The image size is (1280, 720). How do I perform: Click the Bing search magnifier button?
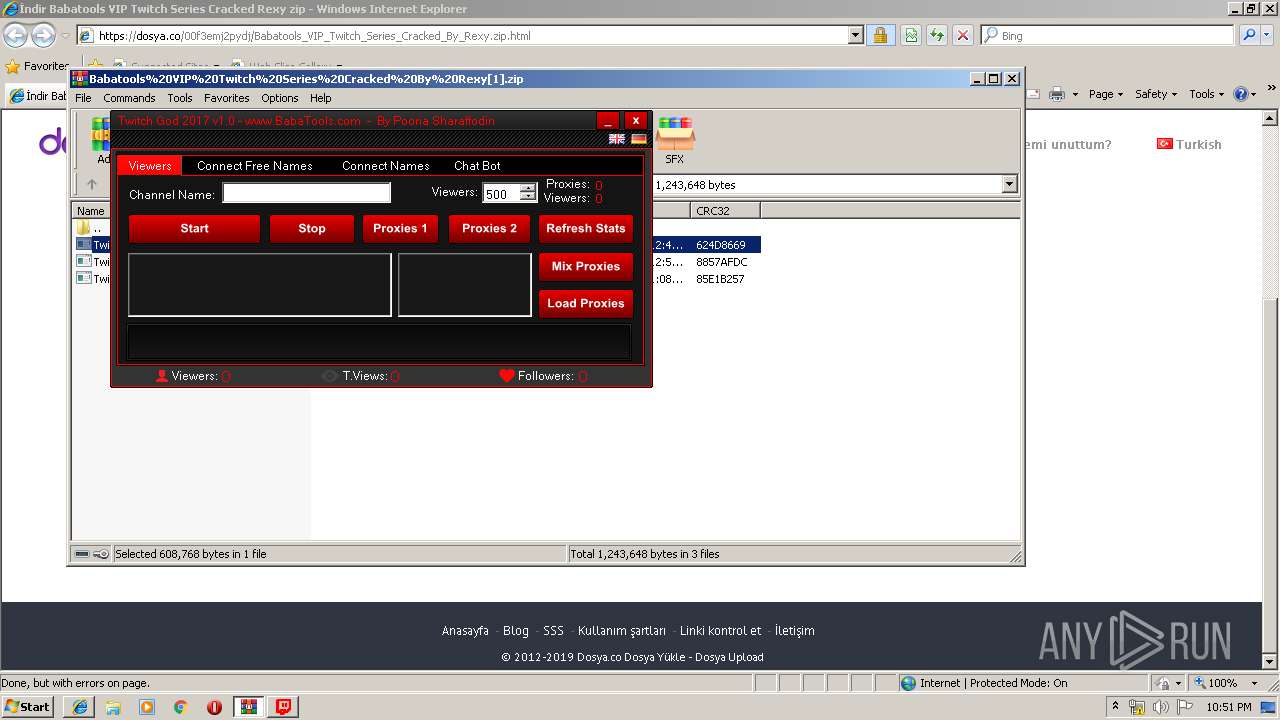pos(1250,35)
